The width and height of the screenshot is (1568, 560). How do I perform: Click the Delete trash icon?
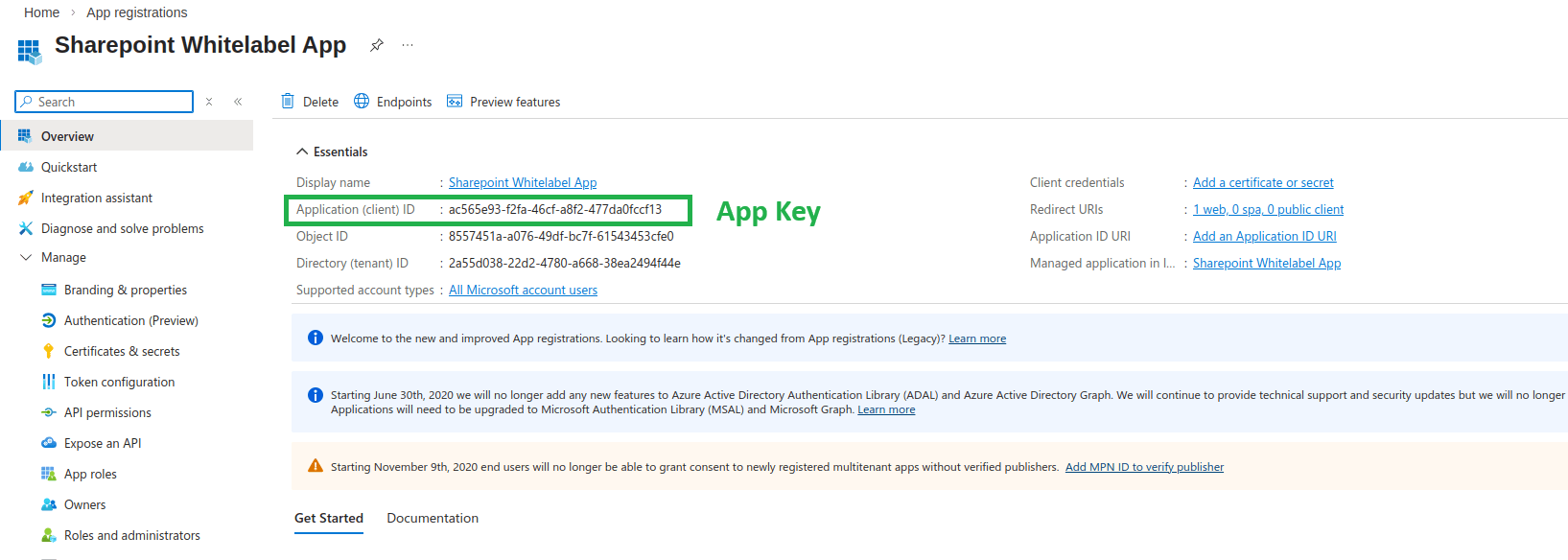pyautogui.click(x=288, y=102)
